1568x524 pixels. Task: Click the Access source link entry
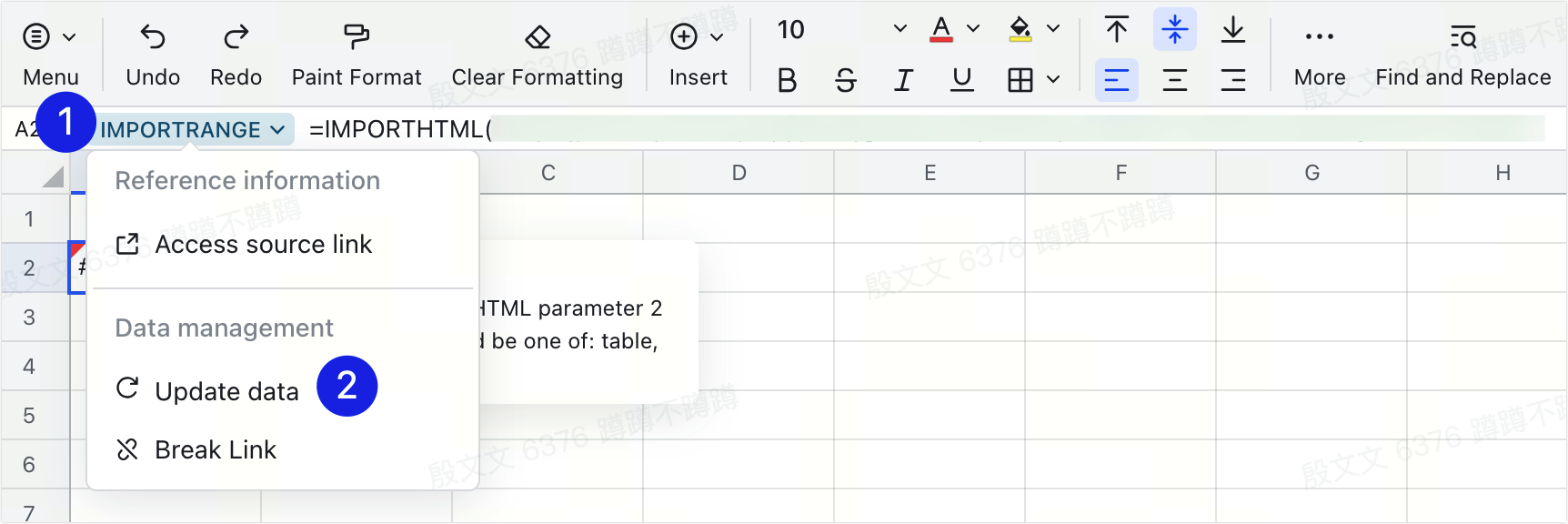coord(264,244)
